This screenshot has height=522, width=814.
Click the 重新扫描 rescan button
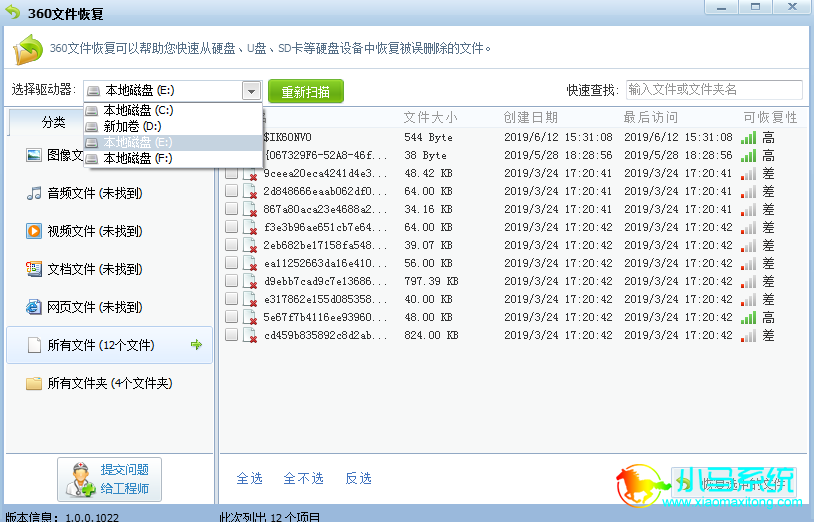[306, 92]
